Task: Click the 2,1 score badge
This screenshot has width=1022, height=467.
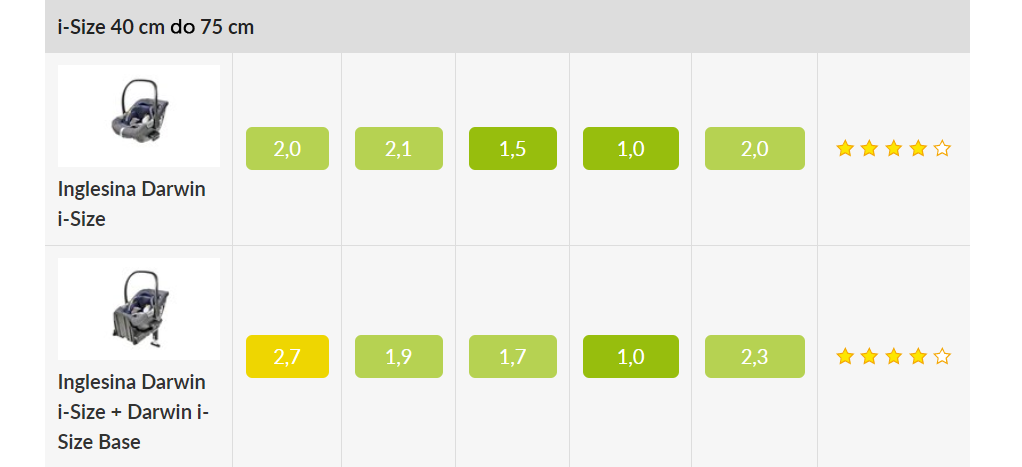Action: (x=399, y=149)
